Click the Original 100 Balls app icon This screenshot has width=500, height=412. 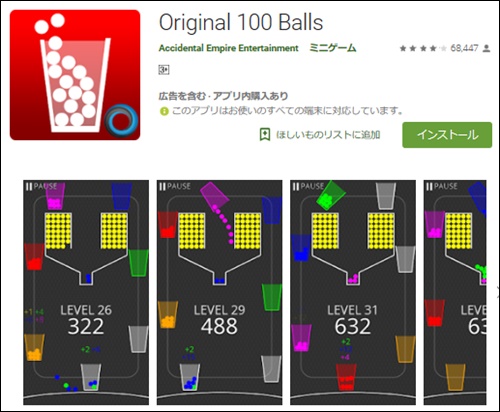point(75,75)
